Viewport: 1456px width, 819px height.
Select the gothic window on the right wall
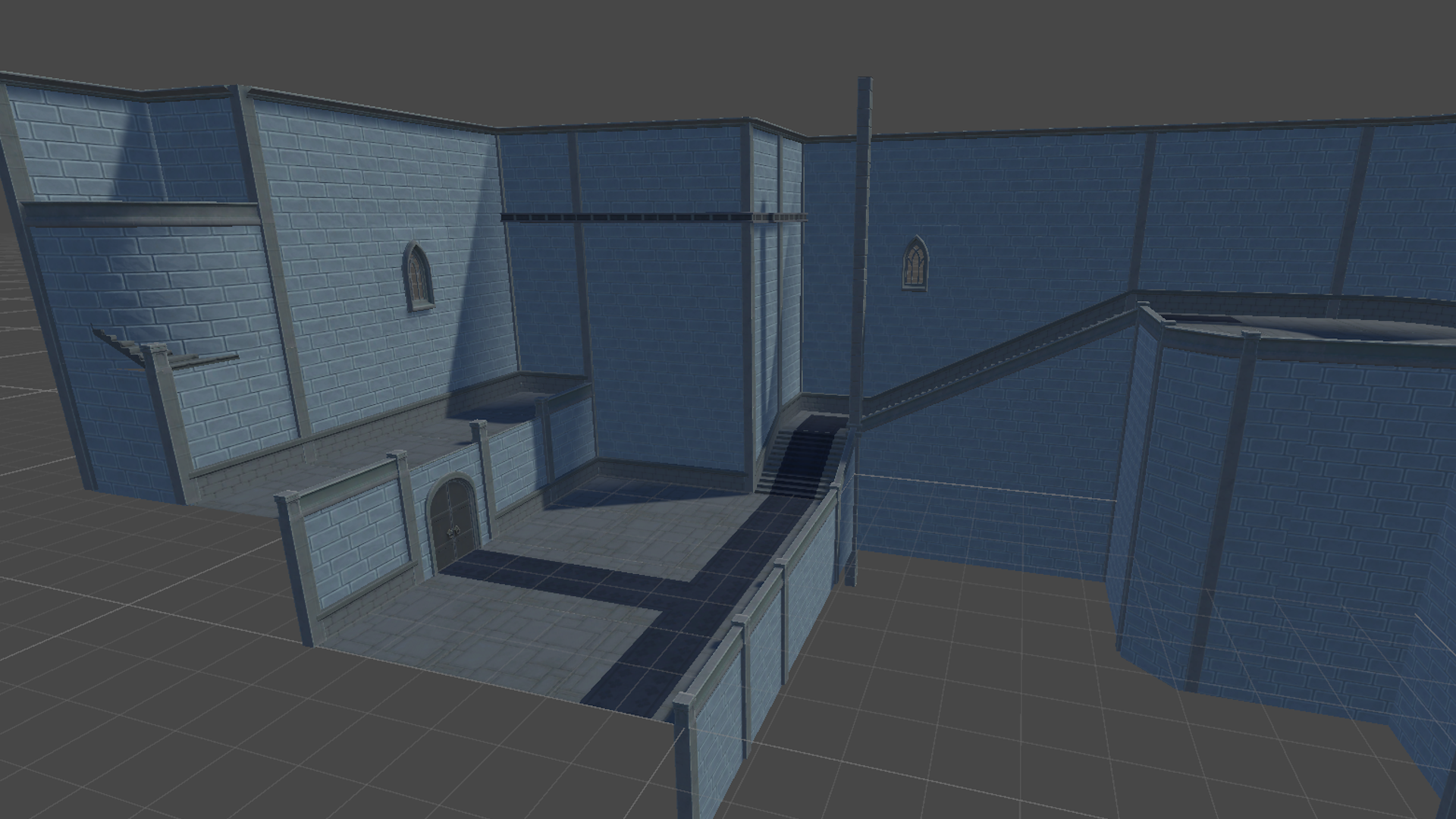tap(915, 262)
